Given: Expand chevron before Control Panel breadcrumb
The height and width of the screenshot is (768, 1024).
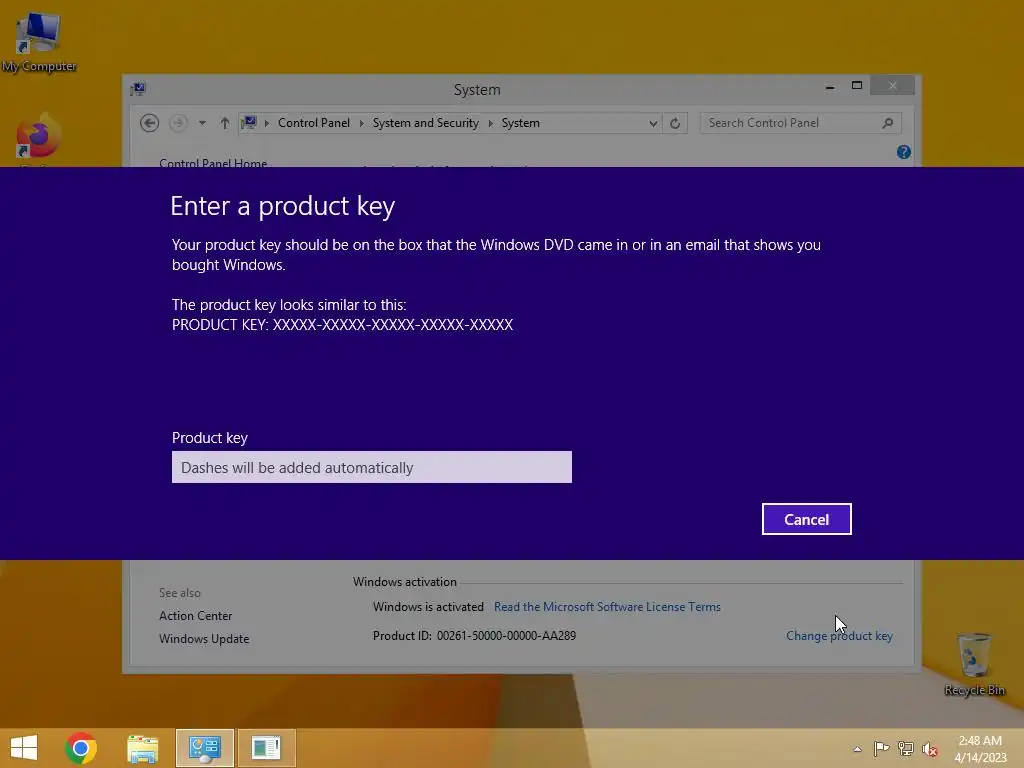Looking at the screenshot, I should [266, 123].
